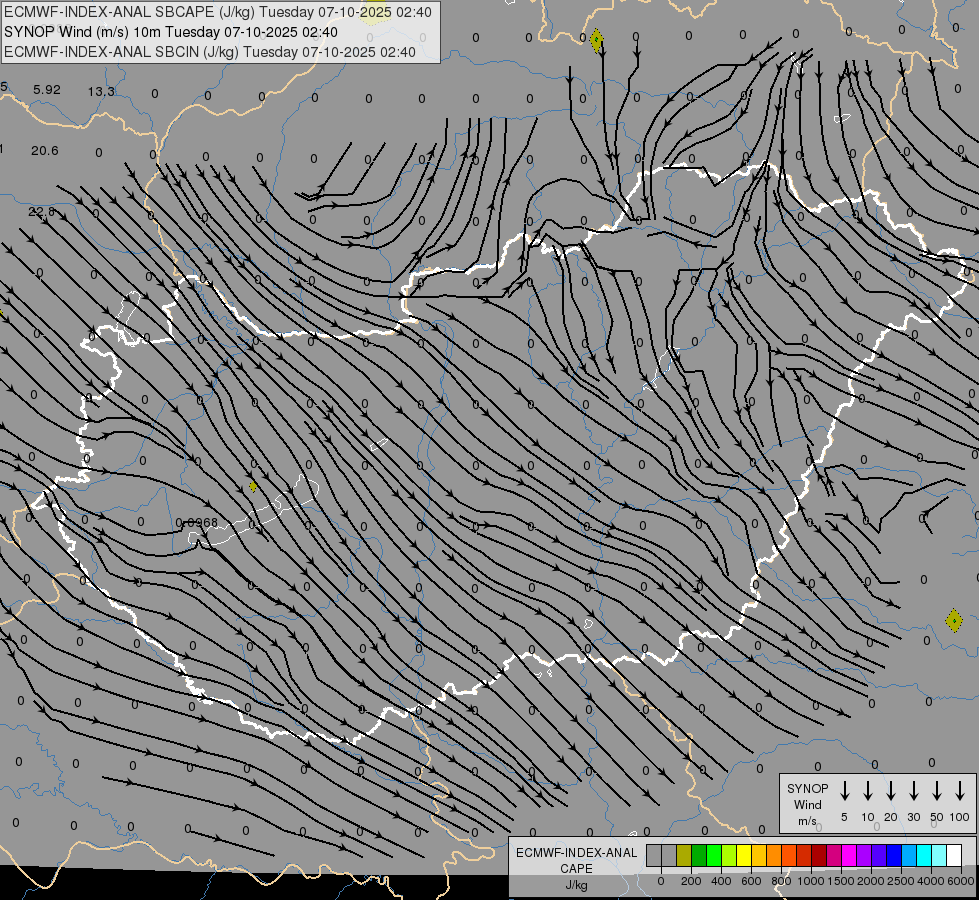Select the 20 m/s wind arrow symbol
Image resolution: width=979 pixels, height=900 pixels.
(891, 791)
